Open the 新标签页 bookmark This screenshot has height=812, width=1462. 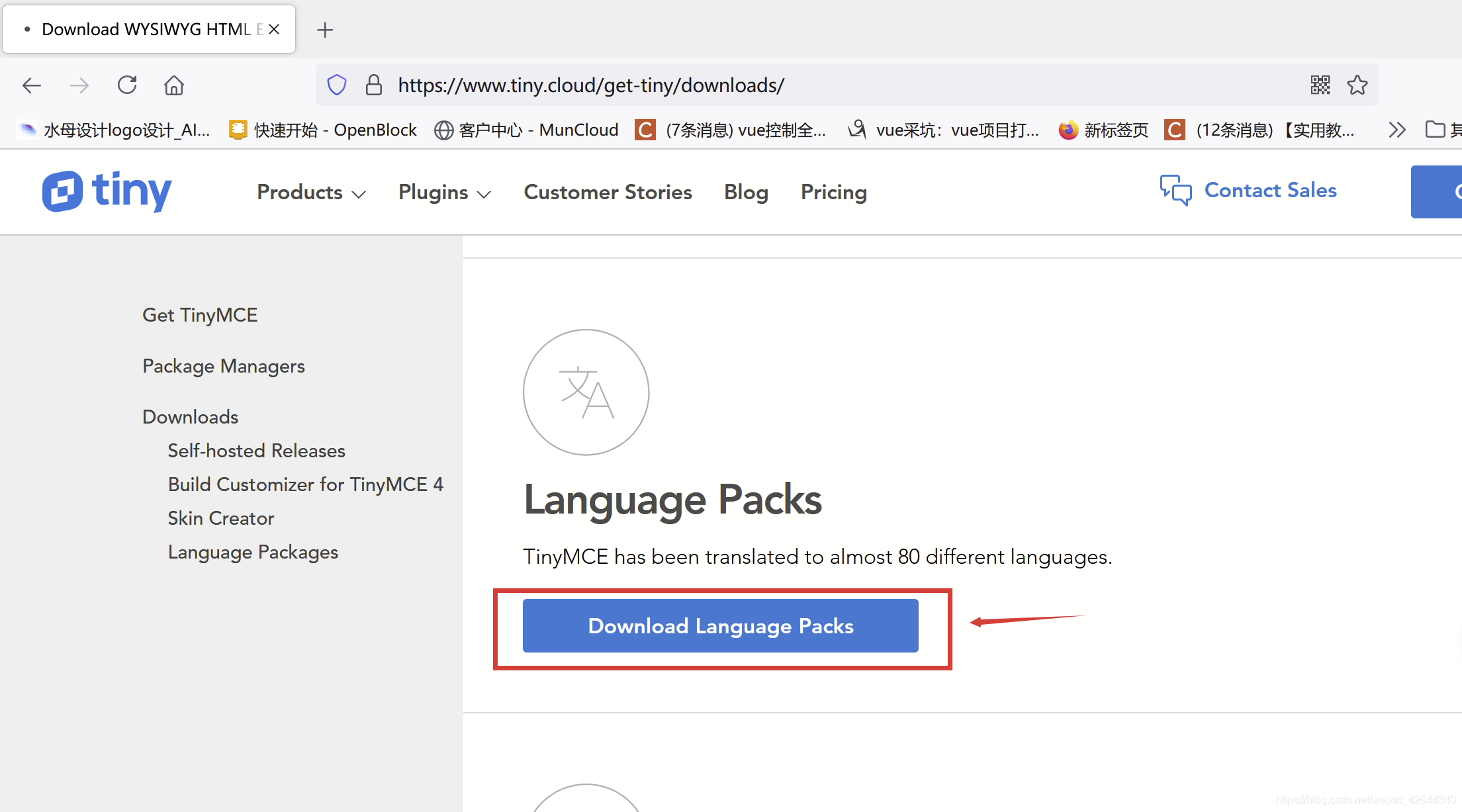(x=1103, y=130)
